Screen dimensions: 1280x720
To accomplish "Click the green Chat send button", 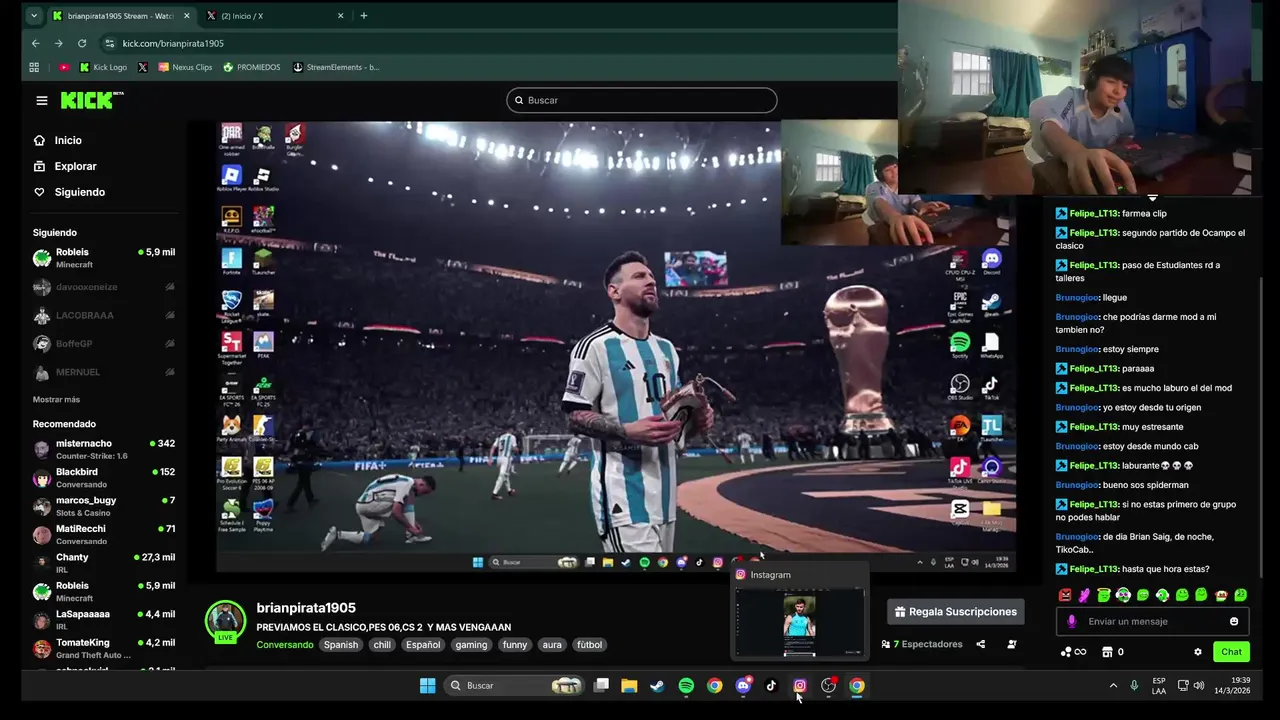I will coord(1231,652).
